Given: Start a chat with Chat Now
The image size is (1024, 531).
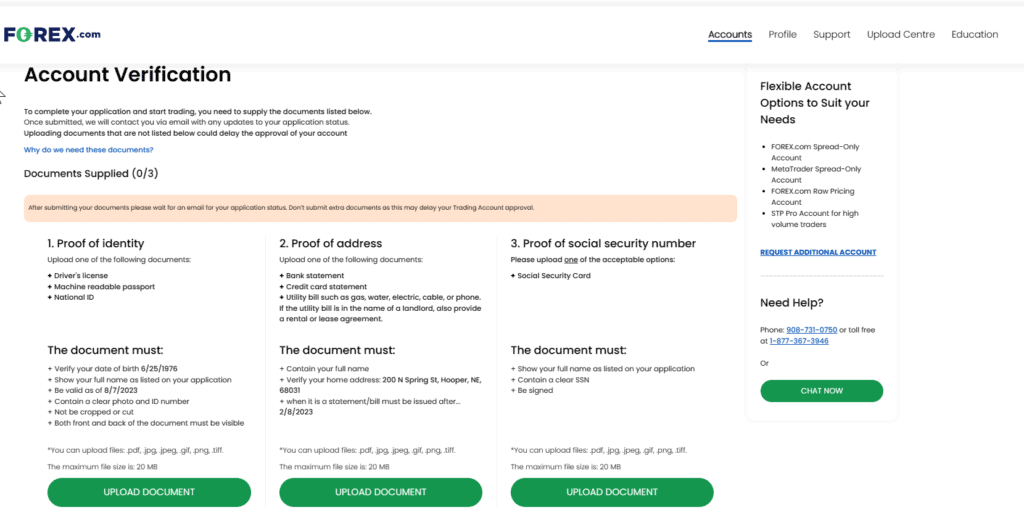Looking at the screenshot, I should [821, 391].
